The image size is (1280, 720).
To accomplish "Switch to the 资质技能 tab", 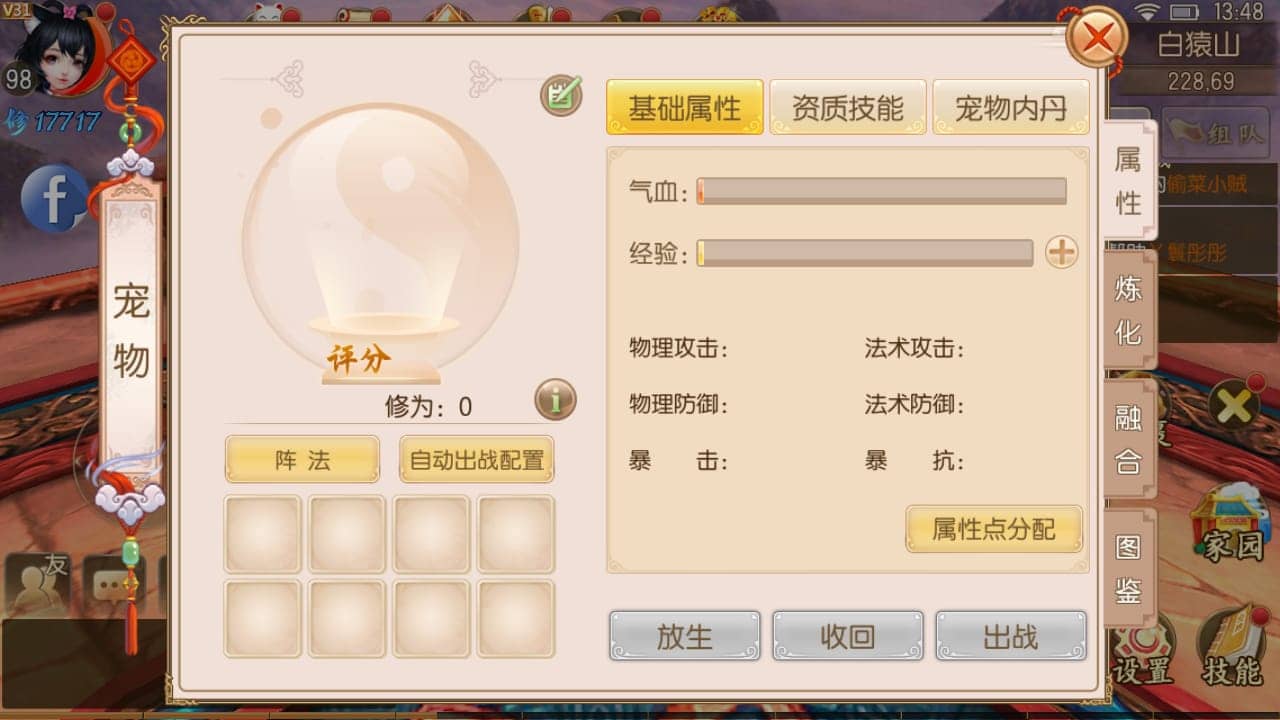I will pos(848,107).
